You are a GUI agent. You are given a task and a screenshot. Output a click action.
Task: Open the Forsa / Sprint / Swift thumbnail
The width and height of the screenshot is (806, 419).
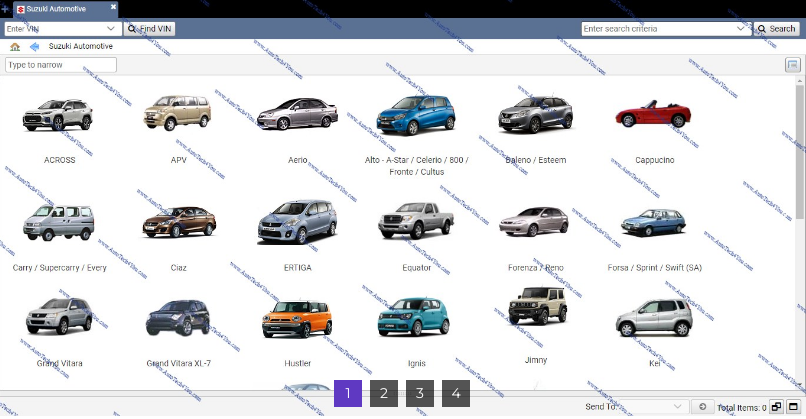[653, 222]
